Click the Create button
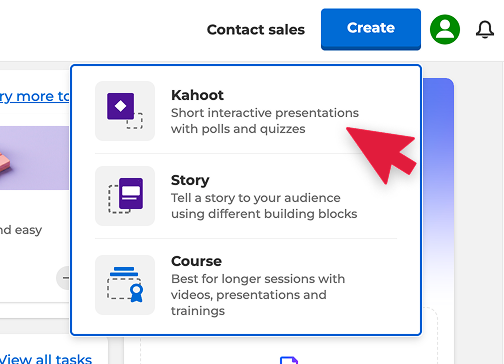The image size is (504, 364). tap(371, 29)
